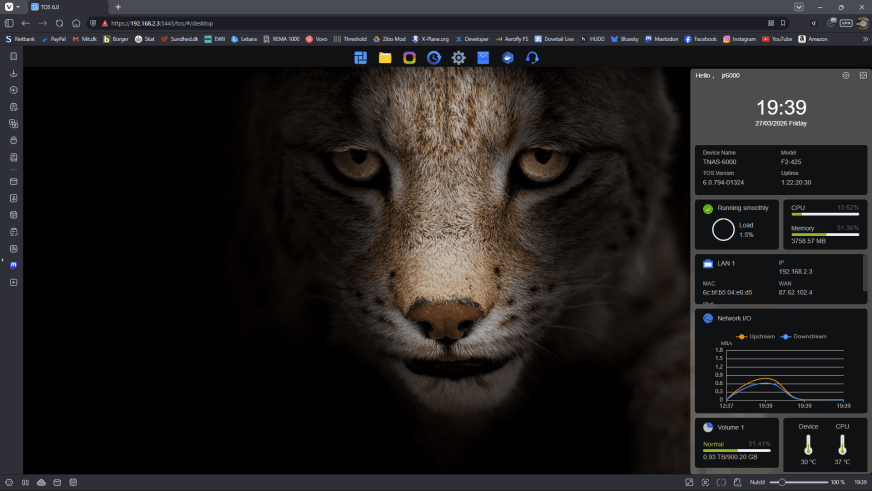Toggle the Downstream series in Network I/O legend
This screenshot has height=491, width=872.
[804, 336]
